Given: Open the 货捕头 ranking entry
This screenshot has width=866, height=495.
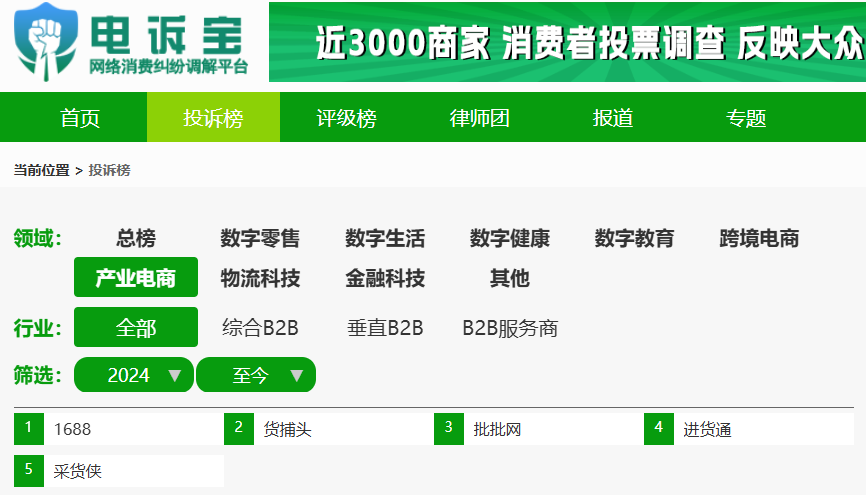Looking at the screenshot, I should (329, 429).
